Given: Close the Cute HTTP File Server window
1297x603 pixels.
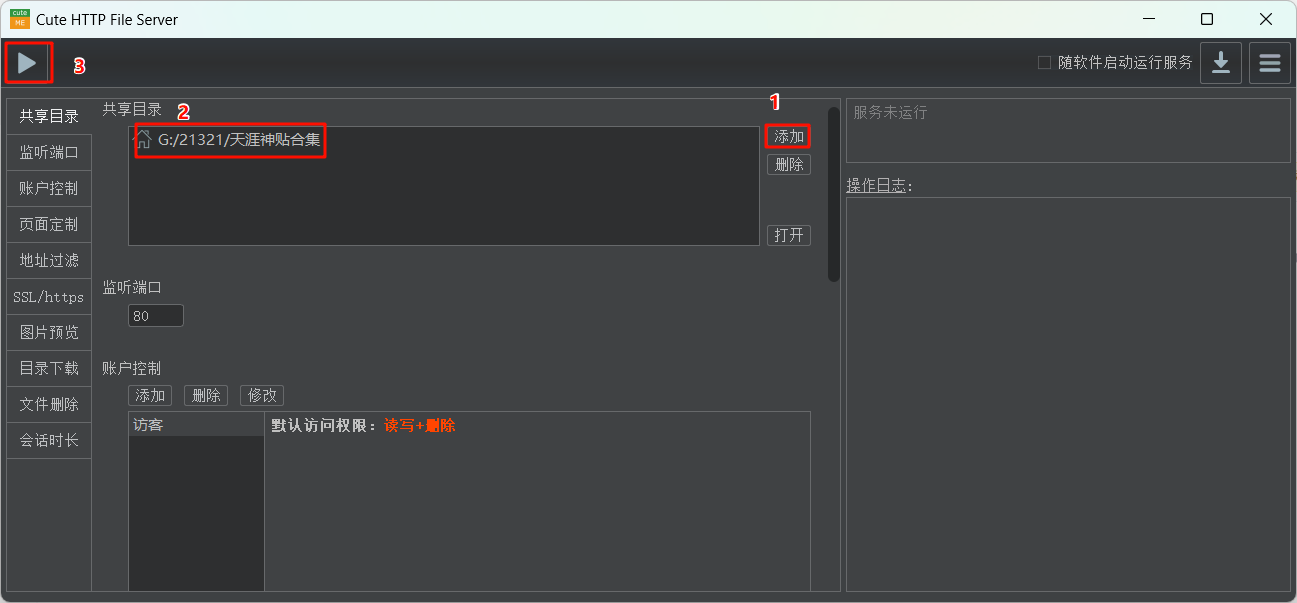Looking at the screenshot, I should [x=1266, y=19].
